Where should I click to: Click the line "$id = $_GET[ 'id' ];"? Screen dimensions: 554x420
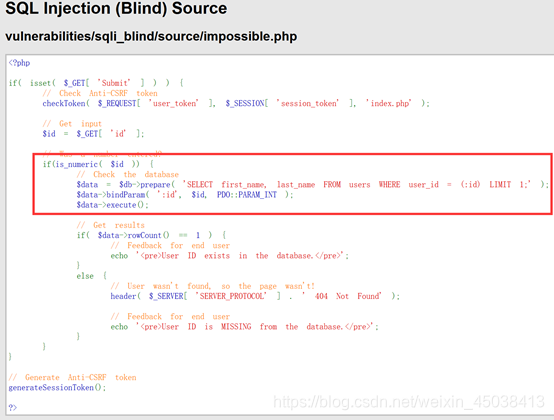coord(93,134)
